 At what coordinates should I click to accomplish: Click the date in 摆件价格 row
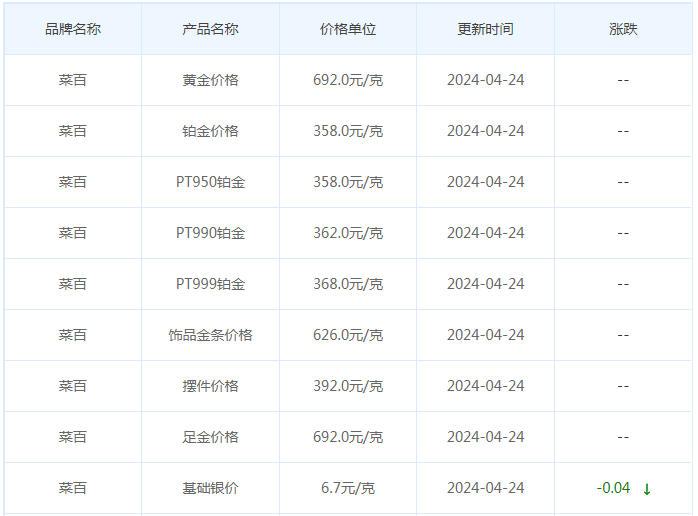coord(485,386)
